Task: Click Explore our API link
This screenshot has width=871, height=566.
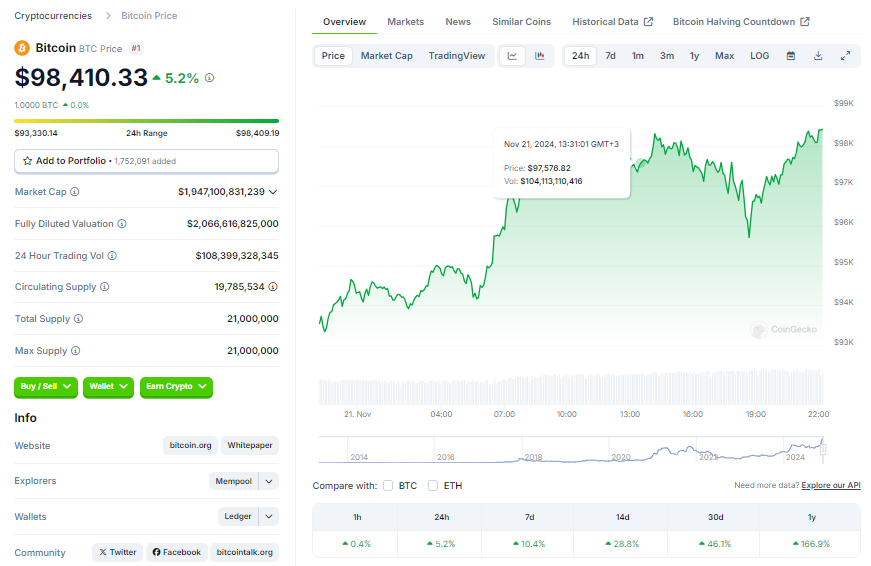Action: (x=830, y=485)
